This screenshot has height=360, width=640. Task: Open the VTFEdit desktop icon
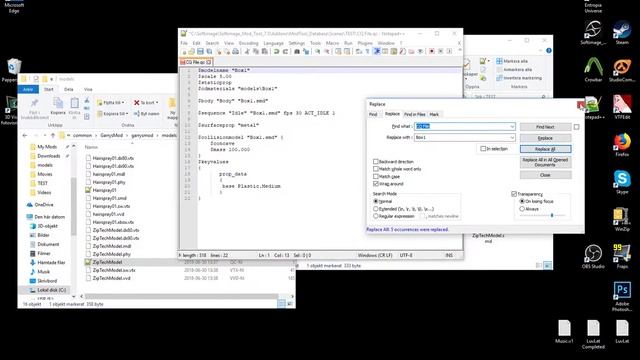pyautogui.click(x=622, y=107)
